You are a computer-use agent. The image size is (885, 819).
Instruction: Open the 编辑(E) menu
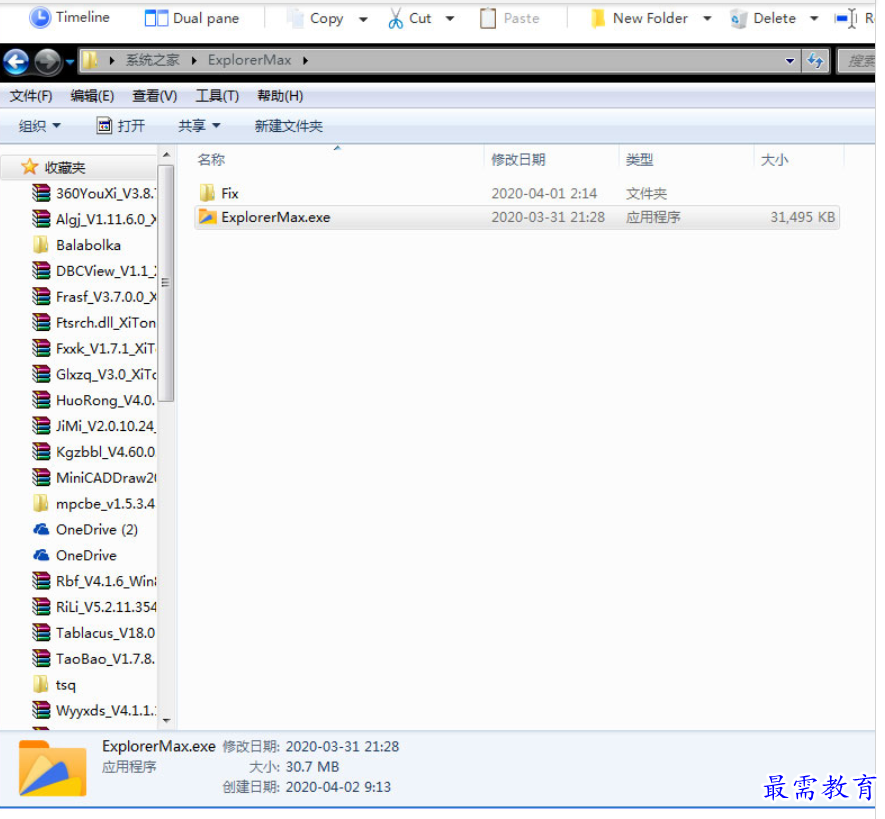click(x=93, y=96)
